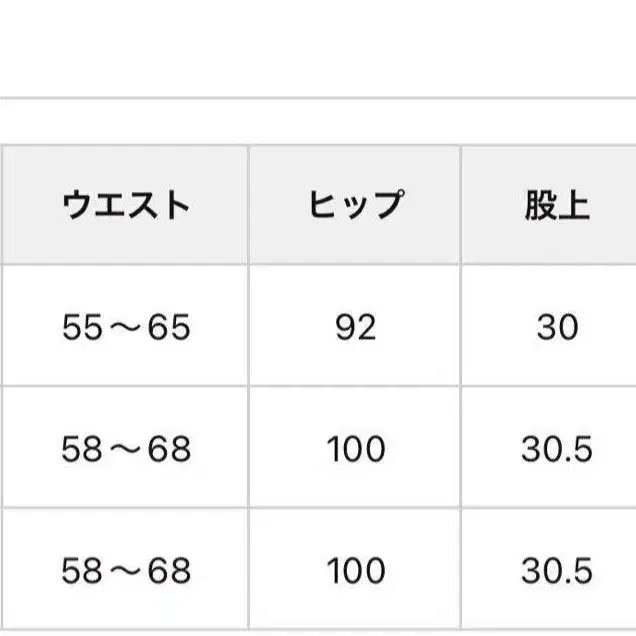Click cut-off cell left of middle-row 58～68

pyautogui.click(x=1, y=449)
